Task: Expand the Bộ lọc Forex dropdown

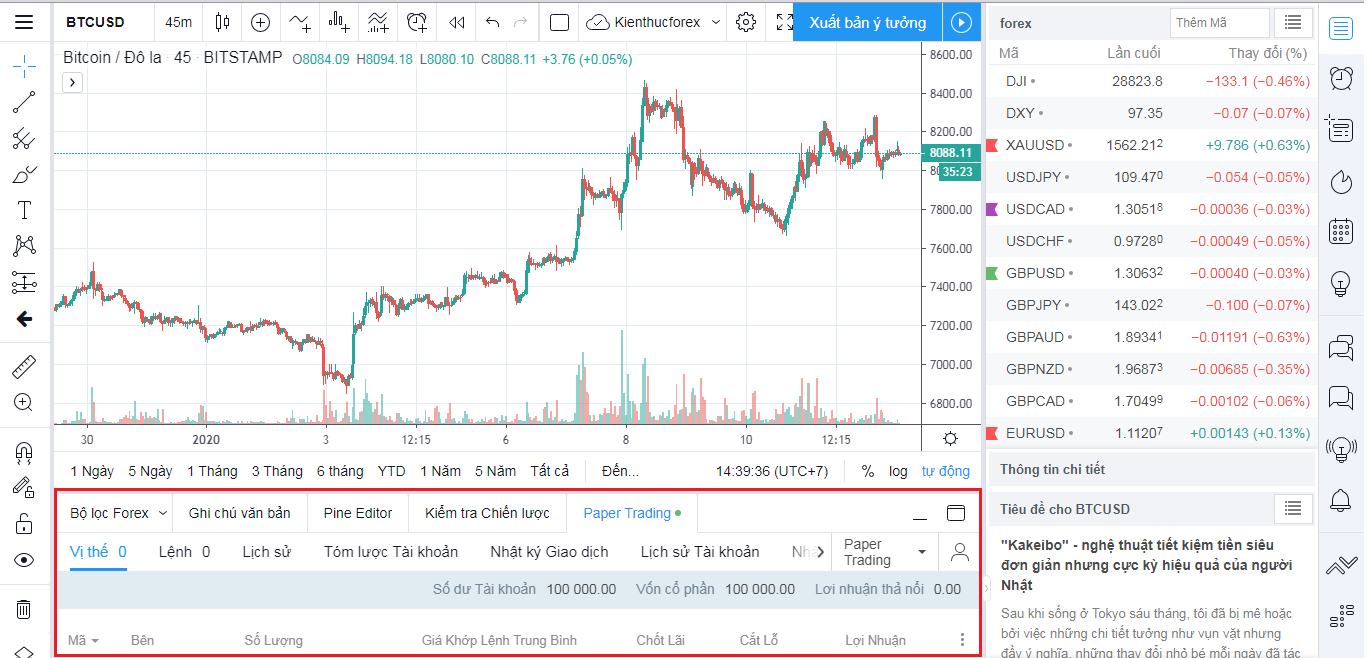Action: point(118,513)
